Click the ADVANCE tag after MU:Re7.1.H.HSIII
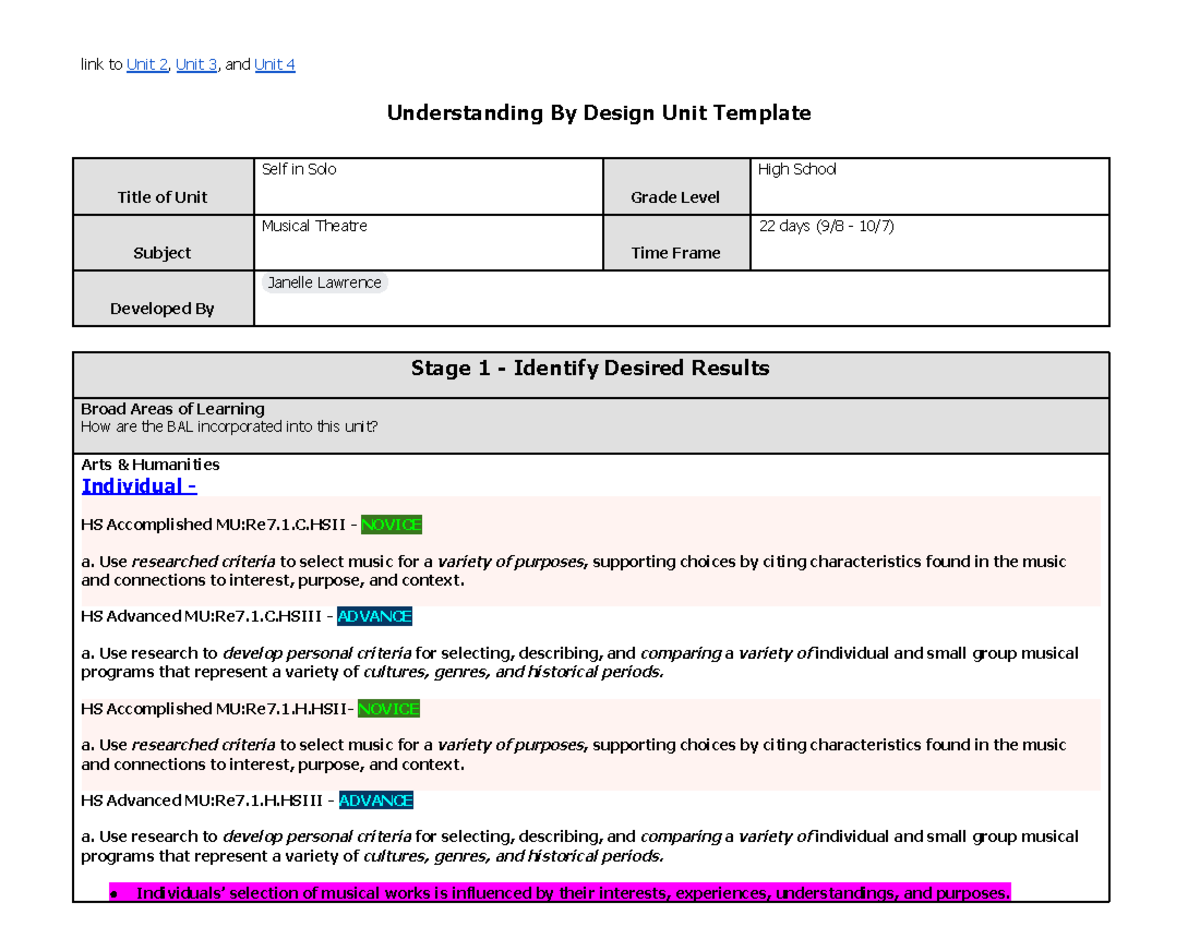 pyautogui.click(x=376, y=801)
